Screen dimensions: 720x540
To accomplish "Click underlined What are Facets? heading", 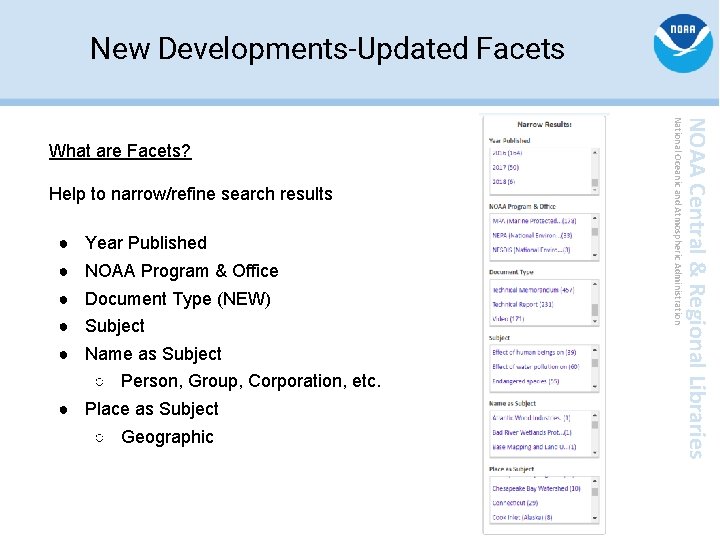I will pos(120,151).
